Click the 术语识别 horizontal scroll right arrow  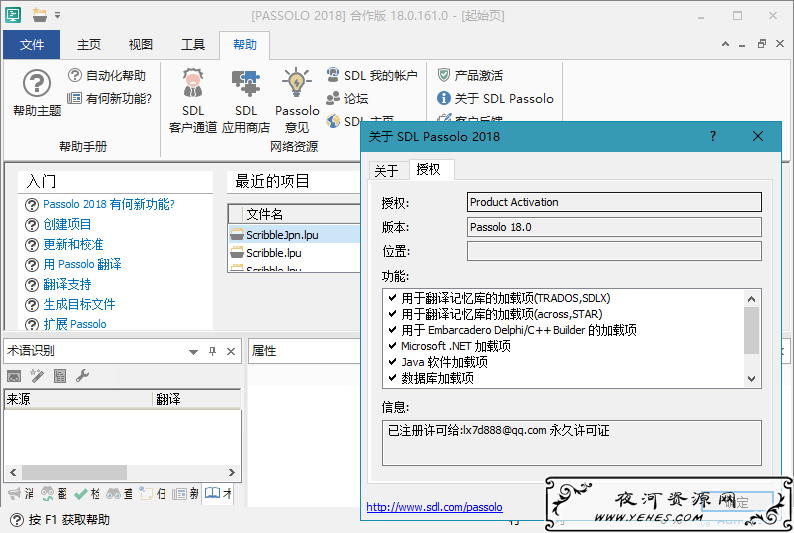231,472
